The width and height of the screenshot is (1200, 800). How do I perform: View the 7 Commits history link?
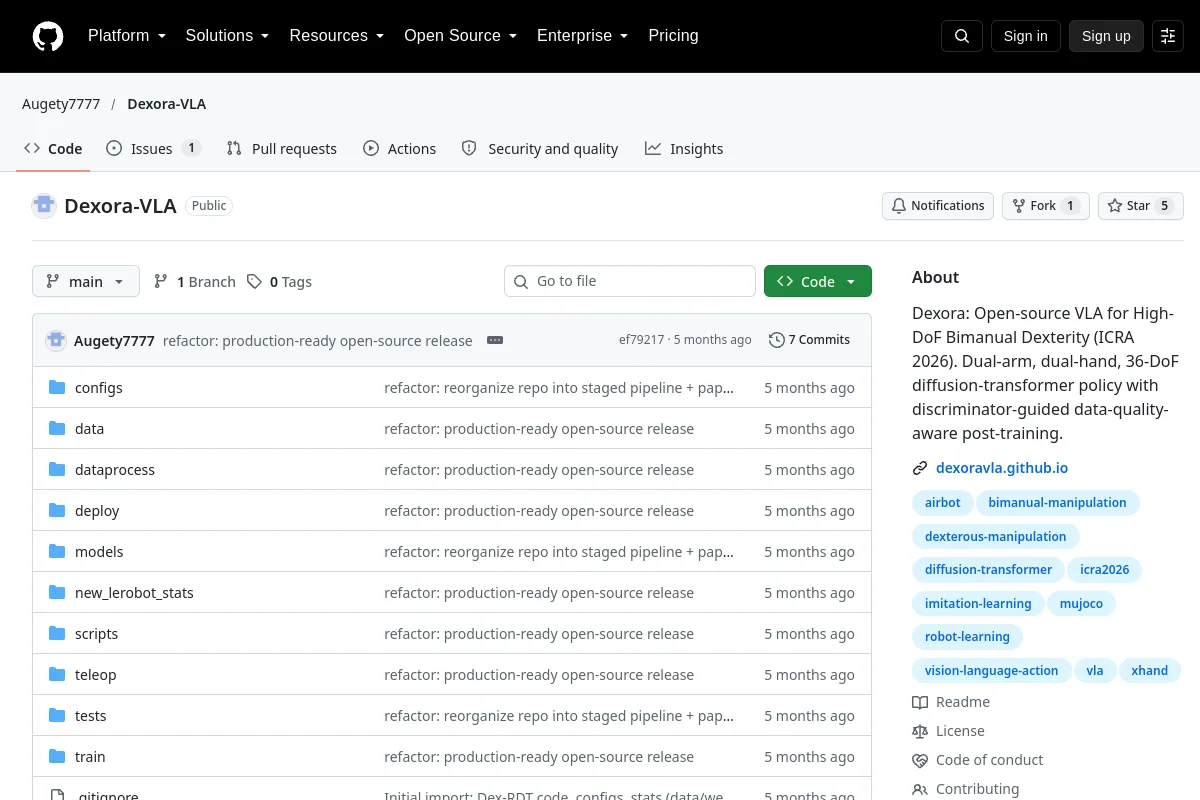pos(809,340)
